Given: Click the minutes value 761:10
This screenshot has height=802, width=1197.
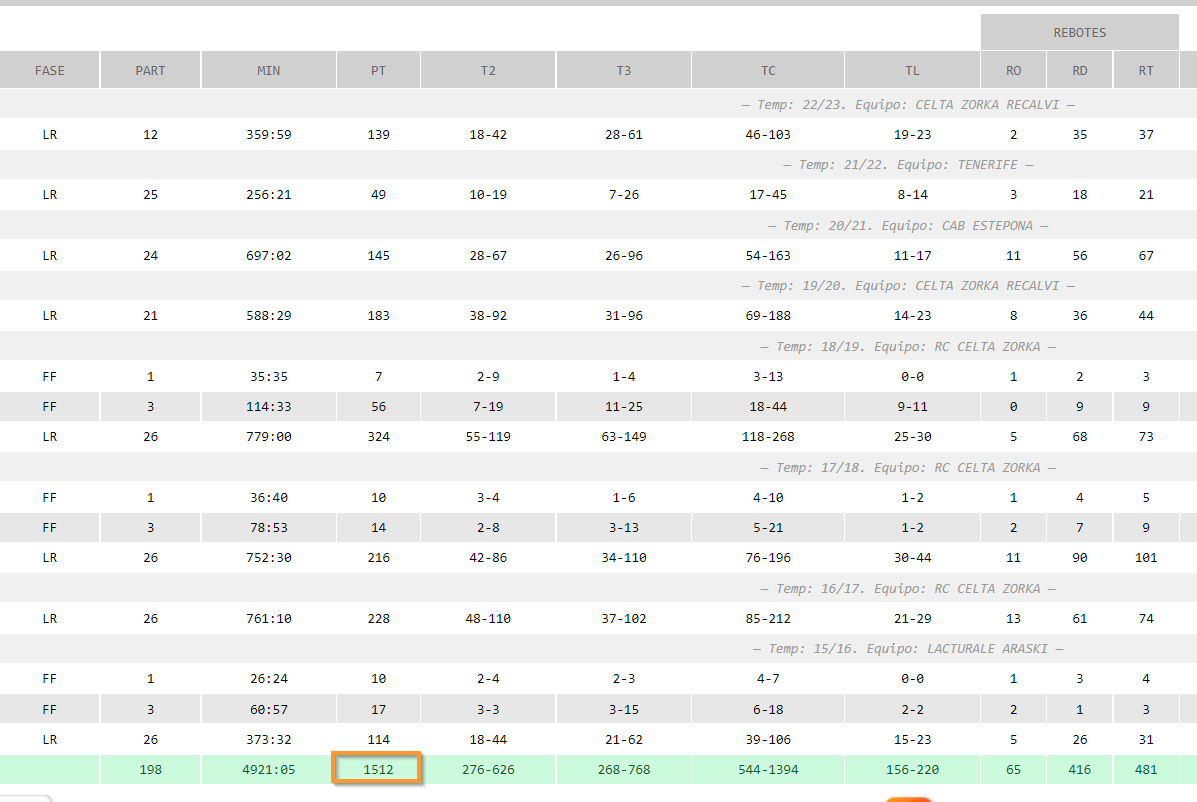Looking at the screenshot, I should pos(269,619).
